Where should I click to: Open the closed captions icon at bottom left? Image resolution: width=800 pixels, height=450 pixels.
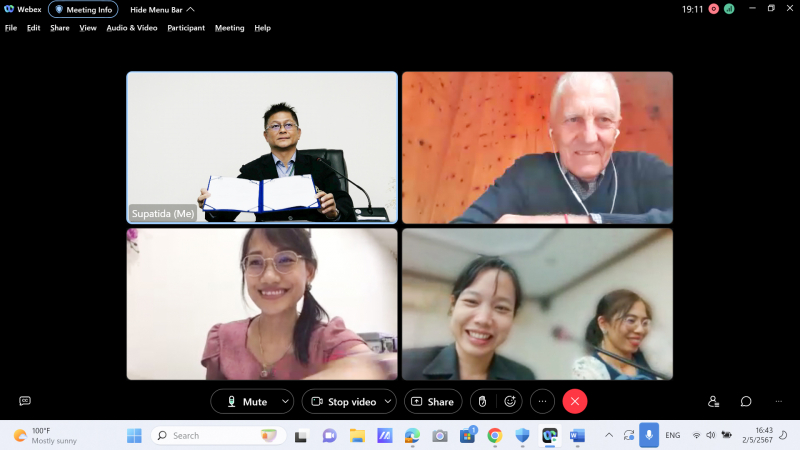tap(25, 401)
